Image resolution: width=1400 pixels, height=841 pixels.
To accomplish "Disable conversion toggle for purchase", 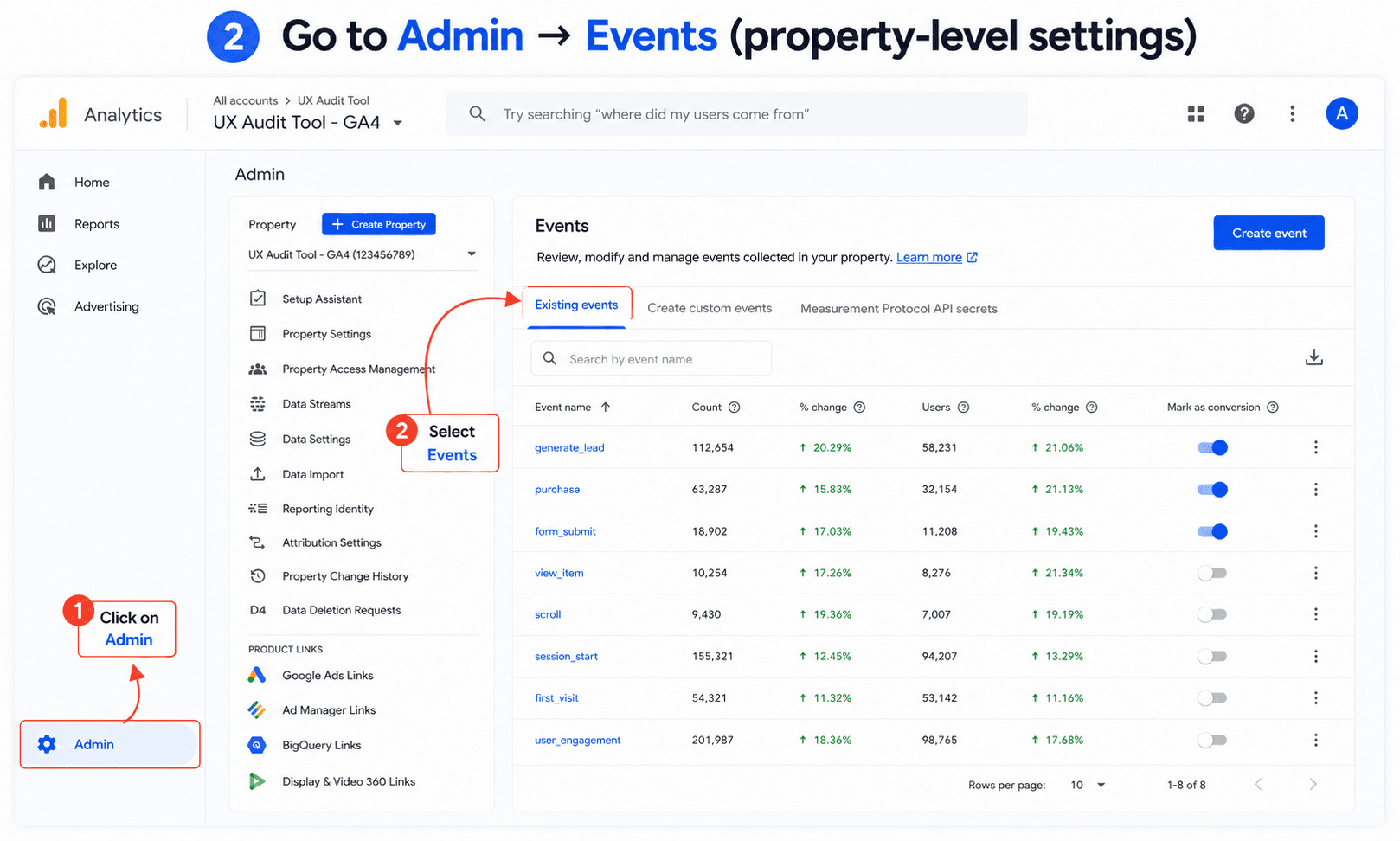I will (x=1212, y=490).
